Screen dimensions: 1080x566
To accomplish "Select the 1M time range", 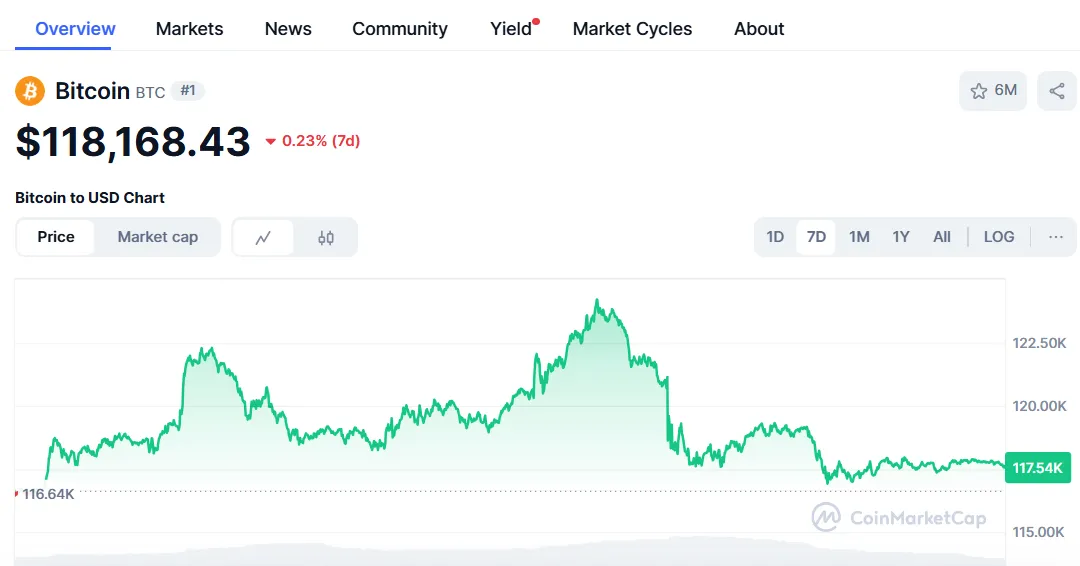I will coord(859,237).
